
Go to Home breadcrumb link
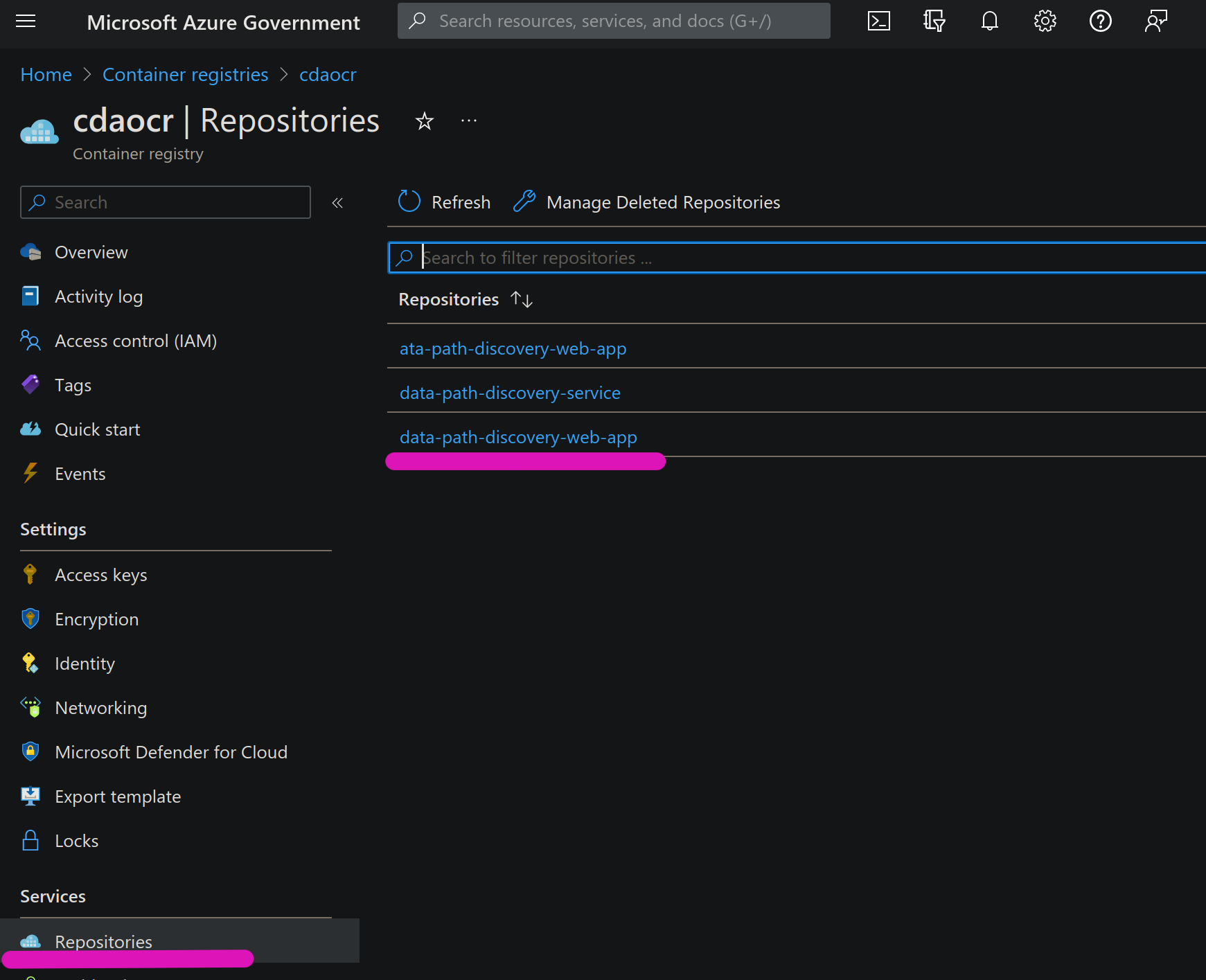click(x=46, y=74)
